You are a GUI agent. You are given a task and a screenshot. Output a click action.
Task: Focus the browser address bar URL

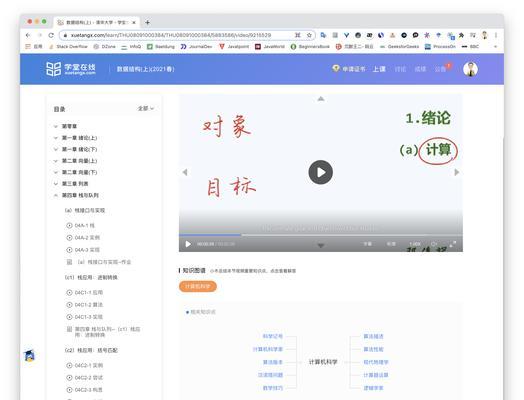pos(171,35)
